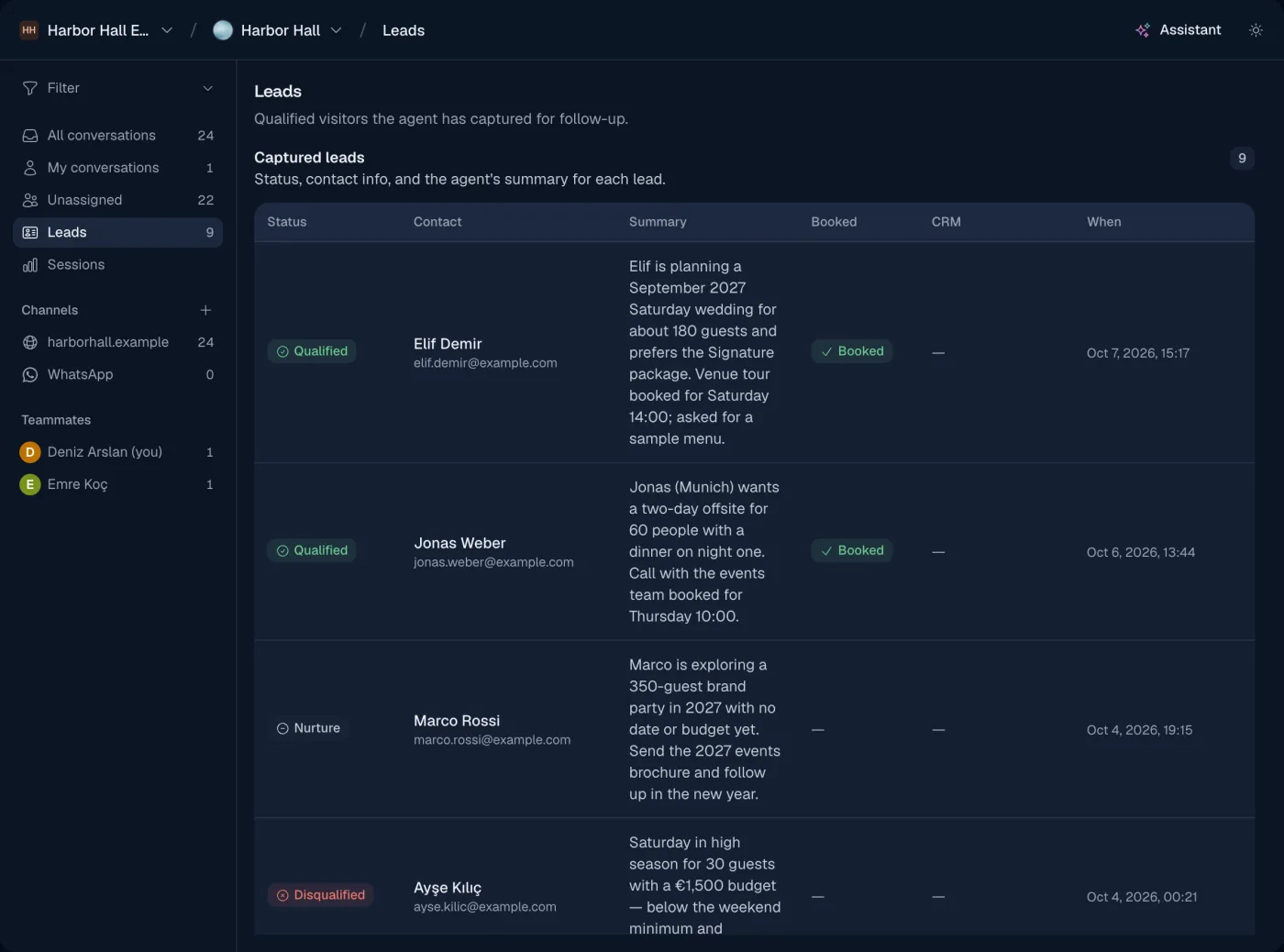Open the Sessions section

coord(117,265)
